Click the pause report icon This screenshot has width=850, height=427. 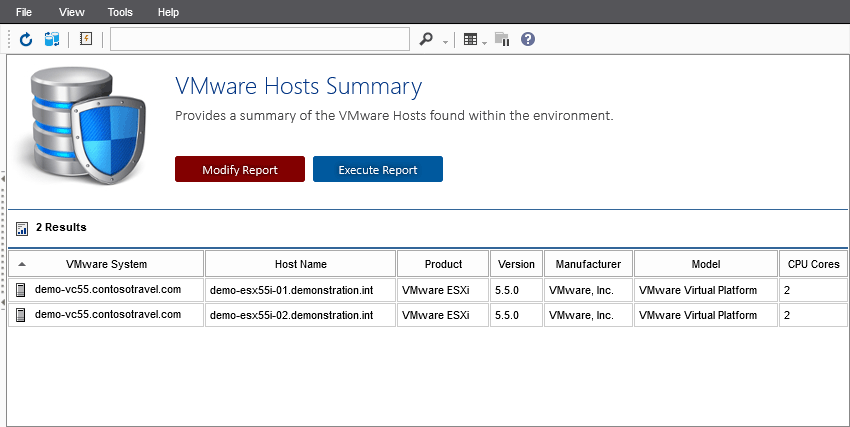[x=502, y=39]
